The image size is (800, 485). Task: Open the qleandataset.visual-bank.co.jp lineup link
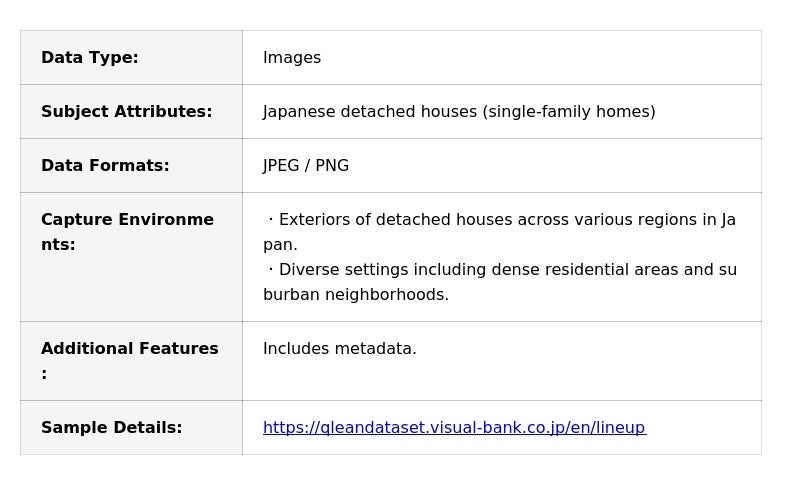tap(454, 428)
